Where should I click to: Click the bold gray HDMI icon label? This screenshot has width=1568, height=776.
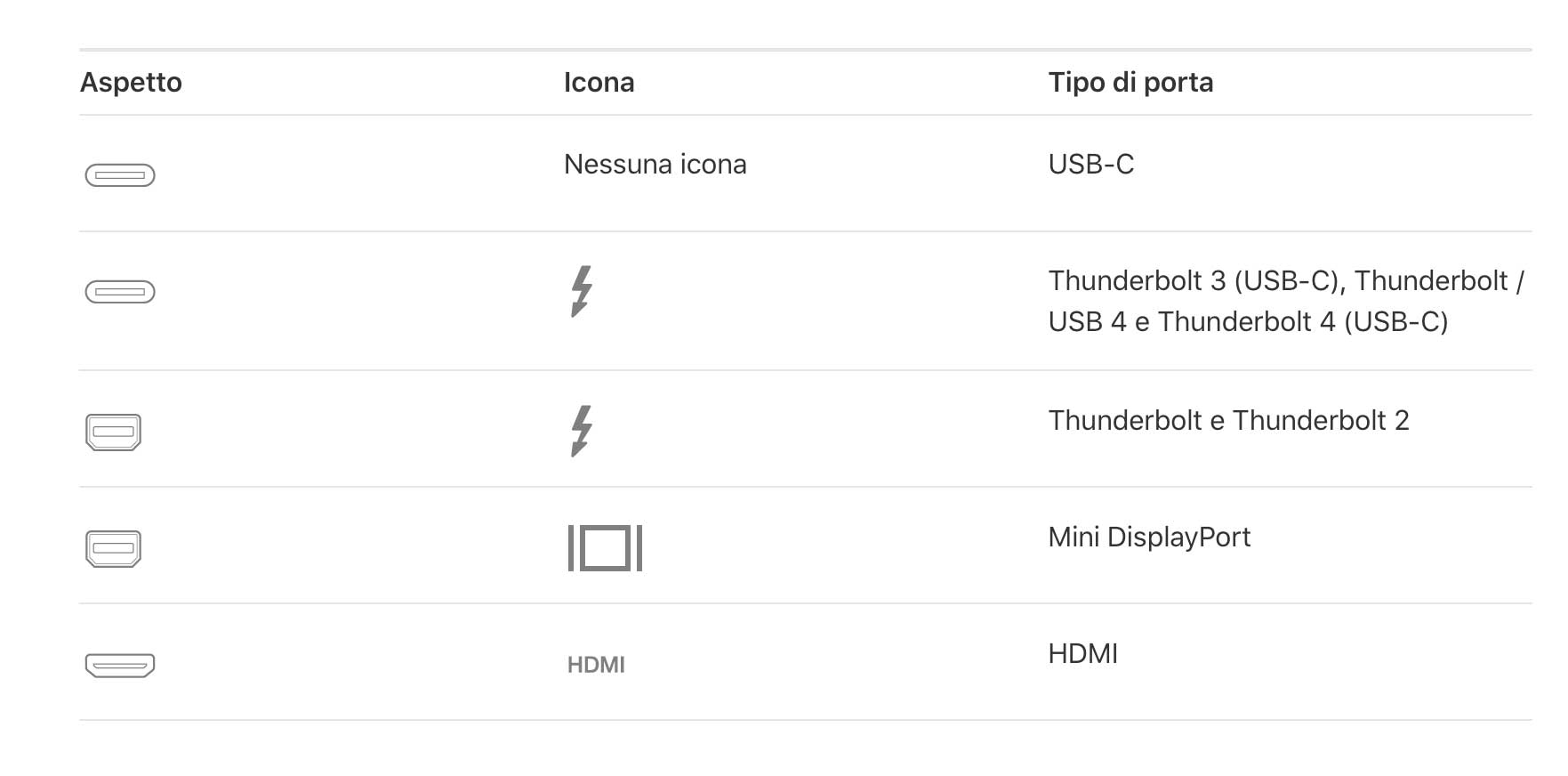coord(596,665)
